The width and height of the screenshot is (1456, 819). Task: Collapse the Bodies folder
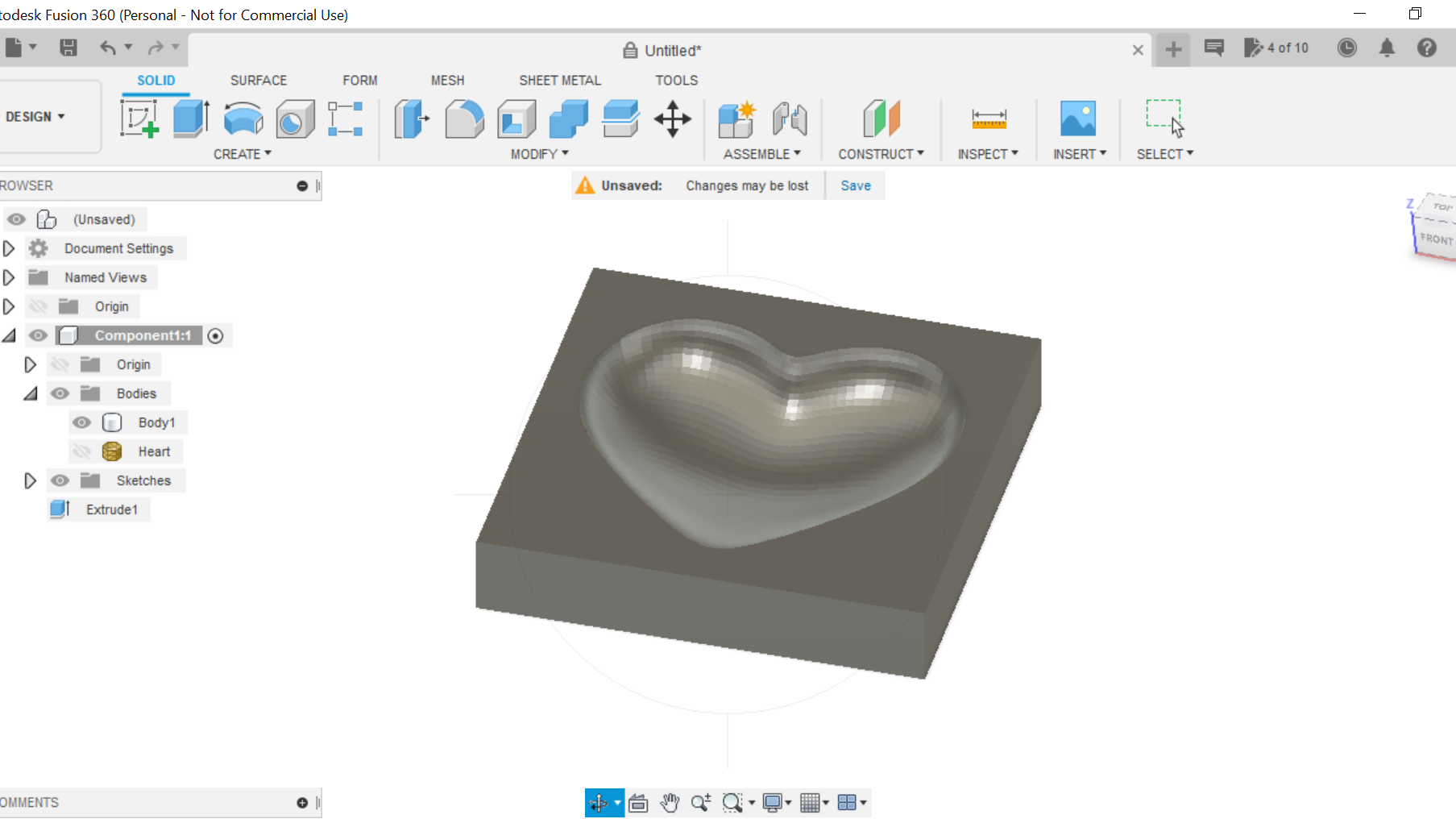tap(31, 393)
